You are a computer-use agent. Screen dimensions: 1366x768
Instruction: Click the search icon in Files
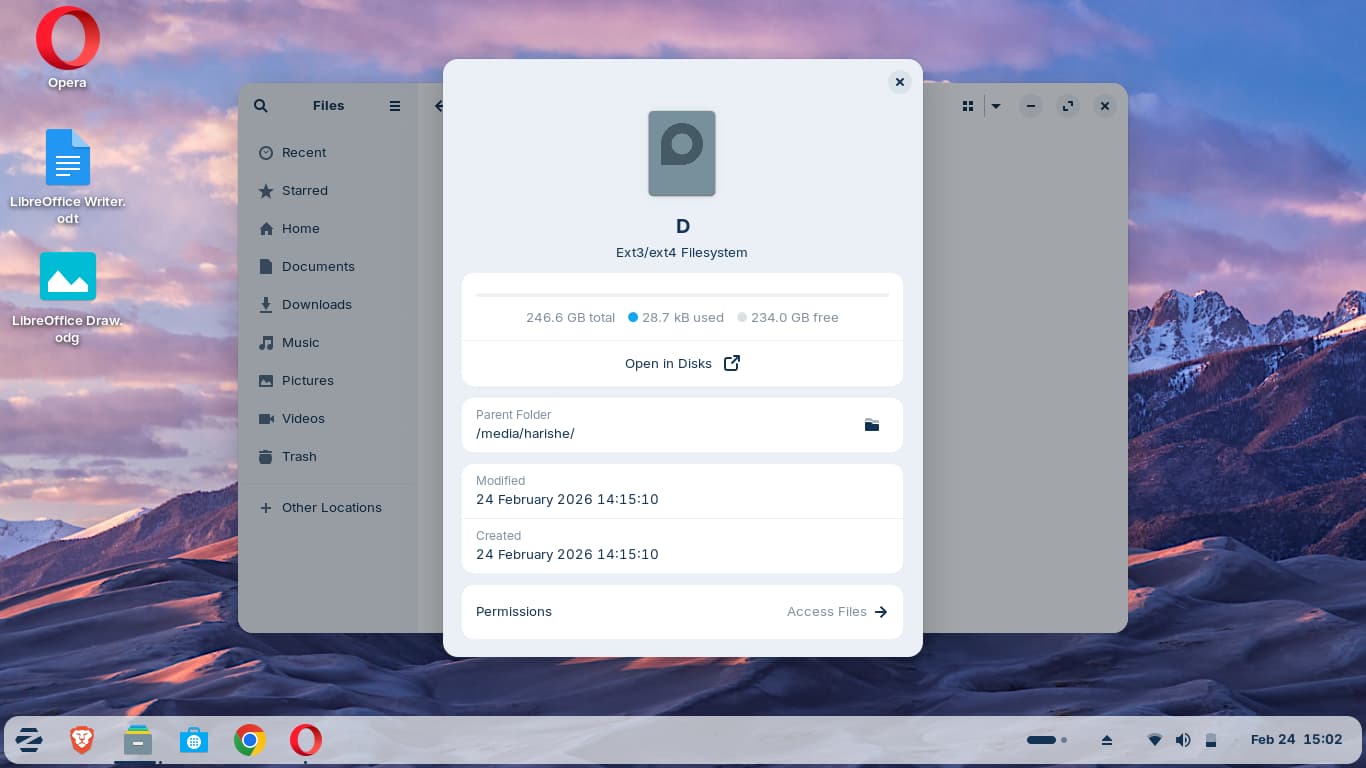click(x=261, y=106)
